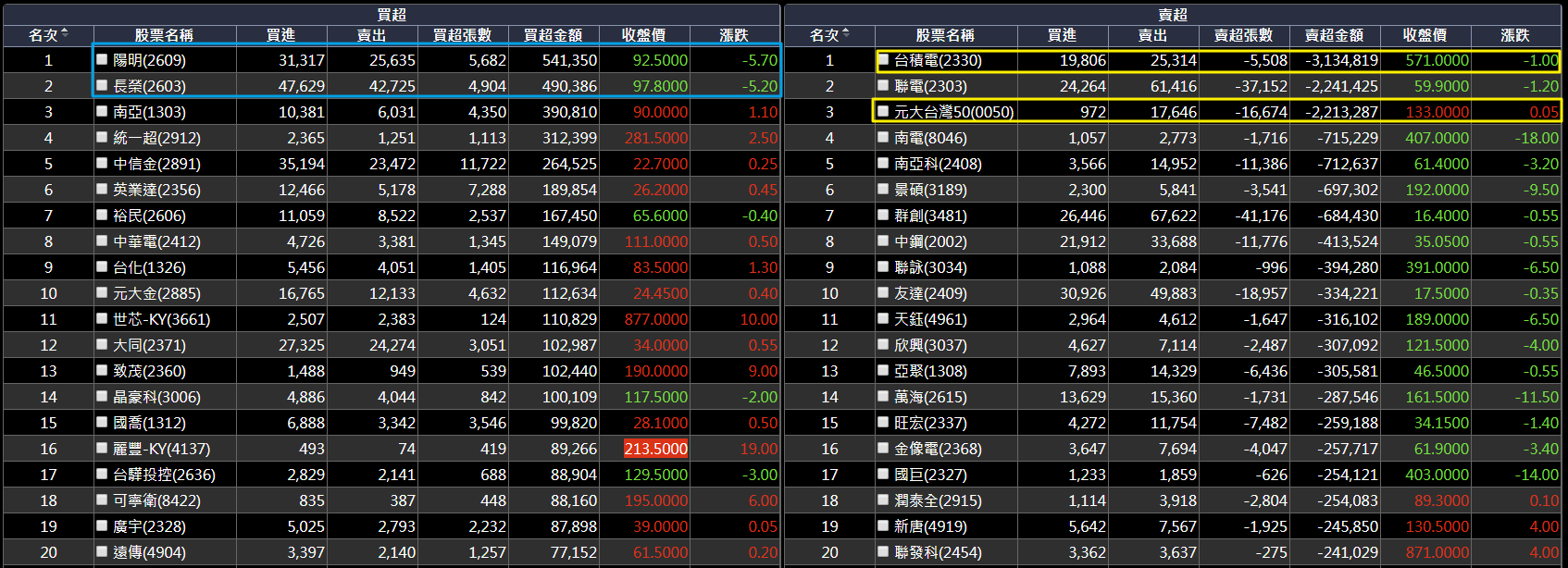Screen dimensions: 1568x568
Task: Open stock 台驊投控(2636)
Action: point(164,475)
